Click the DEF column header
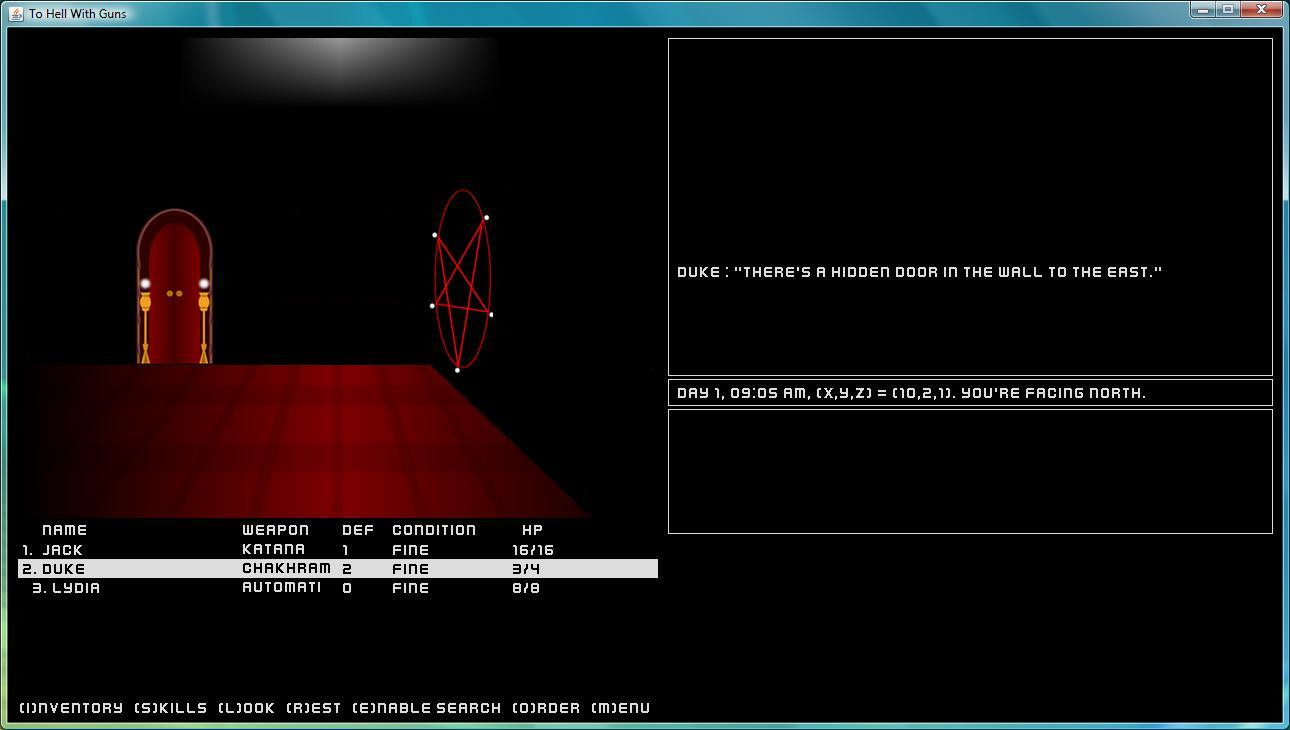This screenshot has width=1290, height=730. pyautogui.click(x=357, y=530)
